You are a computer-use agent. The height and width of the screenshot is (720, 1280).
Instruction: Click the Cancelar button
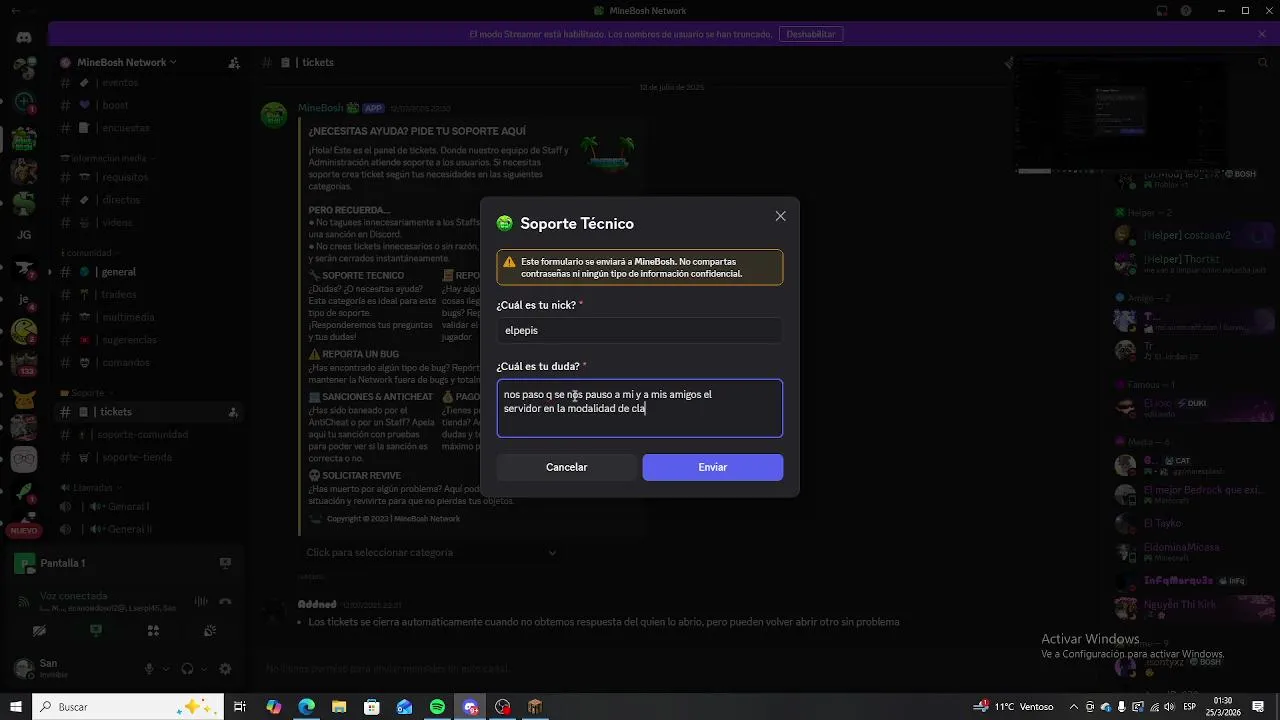click(x=566, y=467)
